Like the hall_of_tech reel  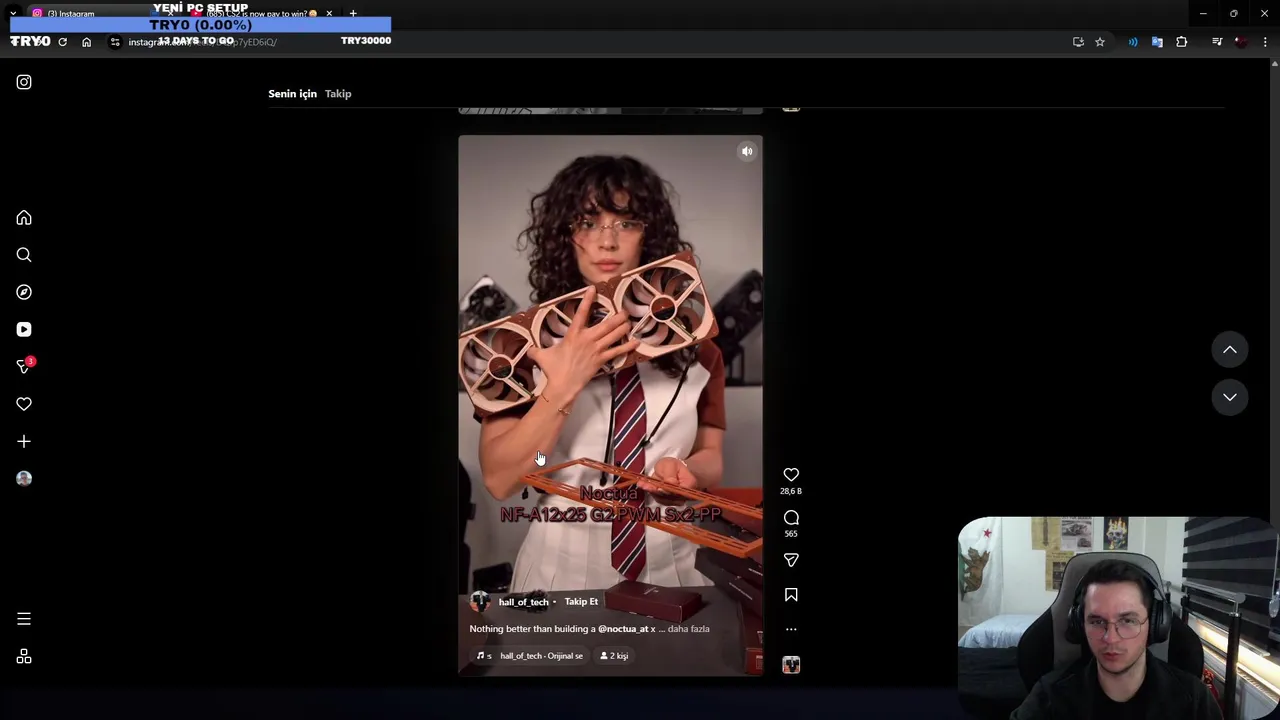791,475
